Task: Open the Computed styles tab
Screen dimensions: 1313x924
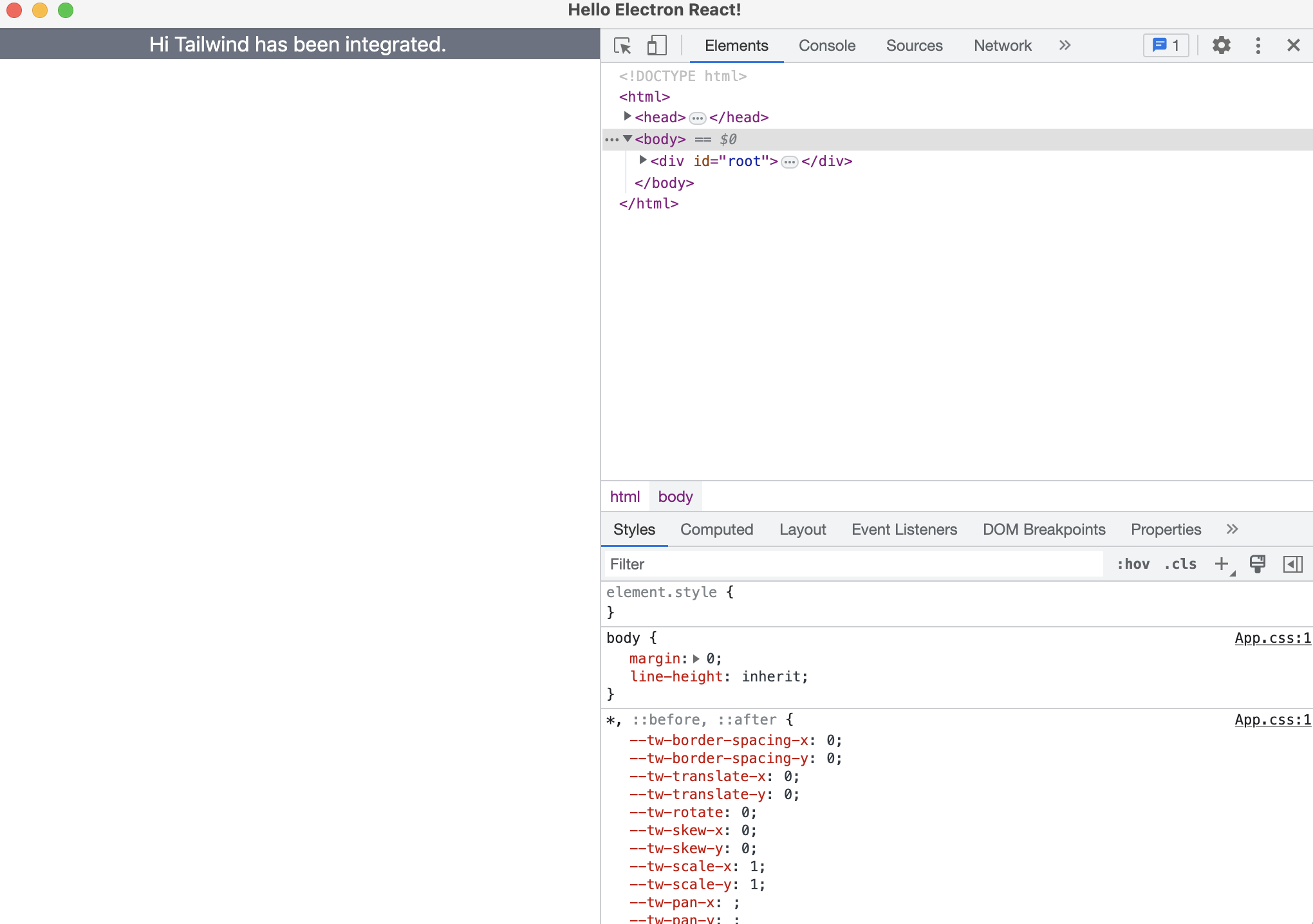Action: coord(716,530)
